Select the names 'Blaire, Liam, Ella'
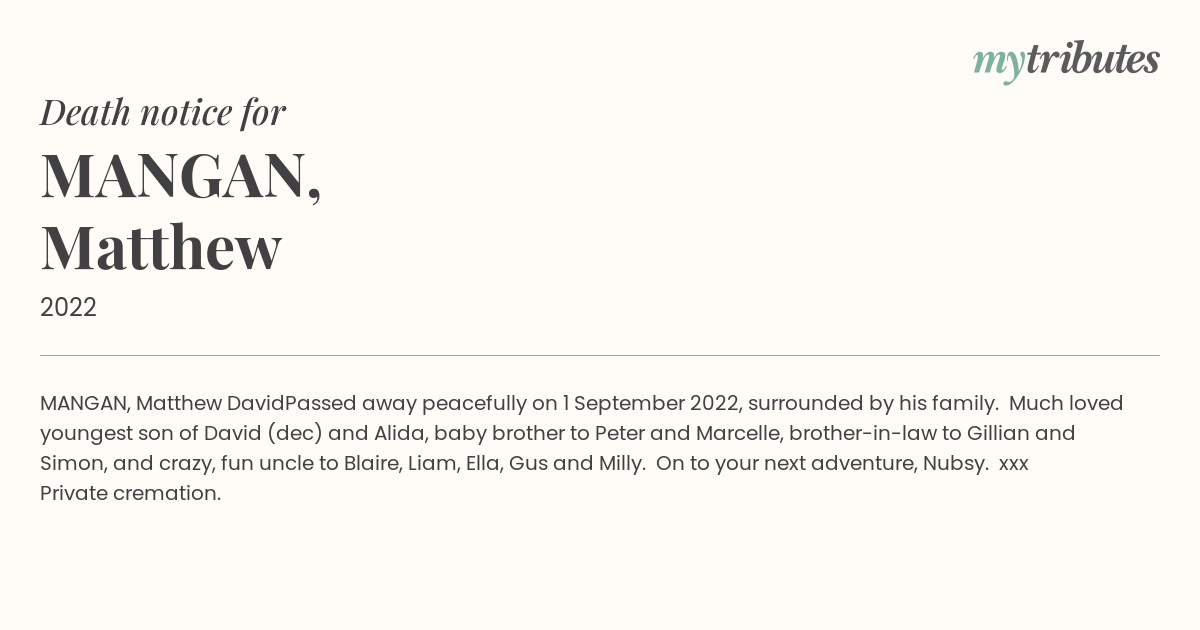This screenshot has height=630, width=1200. pos(422,463)
